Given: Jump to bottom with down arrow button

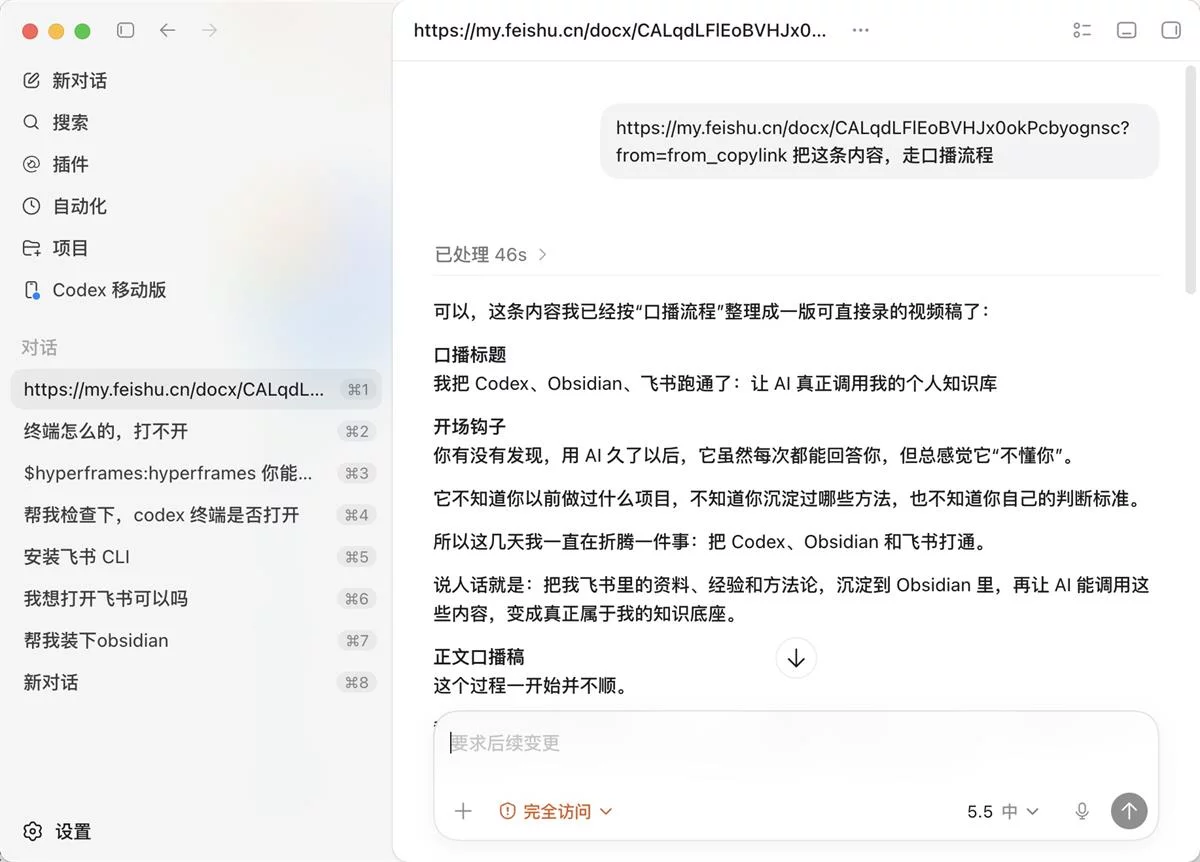Looking at the screenshot, I should pos(796,659).
